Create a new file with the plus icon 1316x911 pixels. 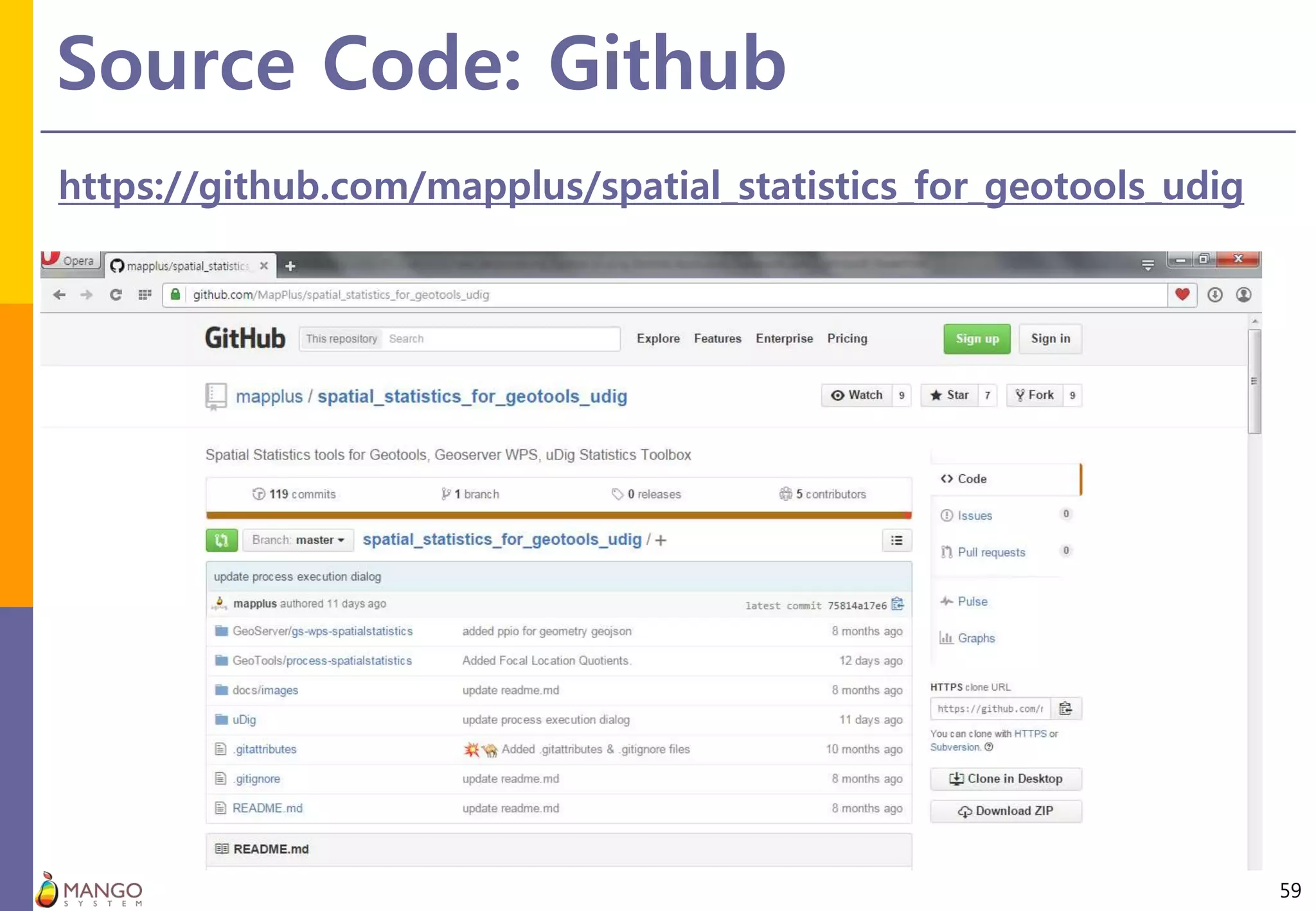click(661, 540)
